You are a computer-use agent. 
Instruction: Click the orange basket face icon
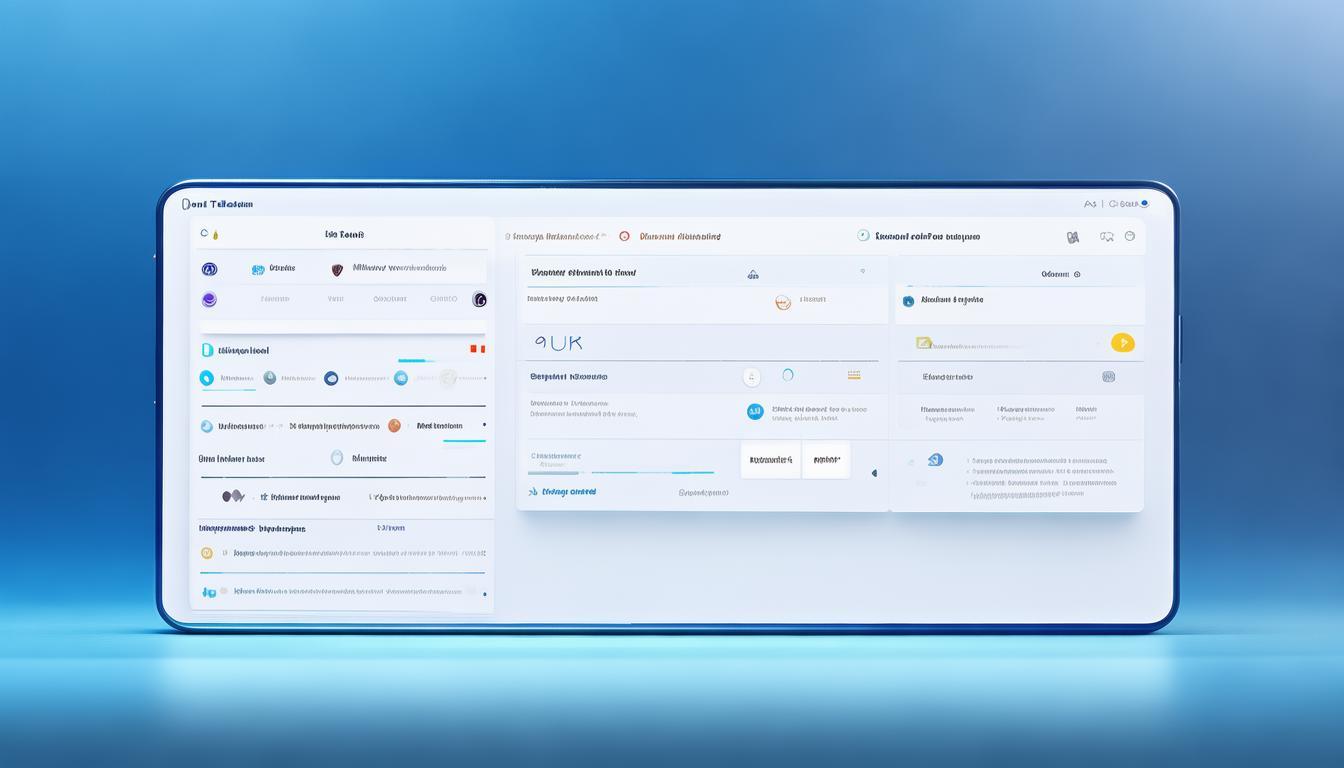click(783, 302)
